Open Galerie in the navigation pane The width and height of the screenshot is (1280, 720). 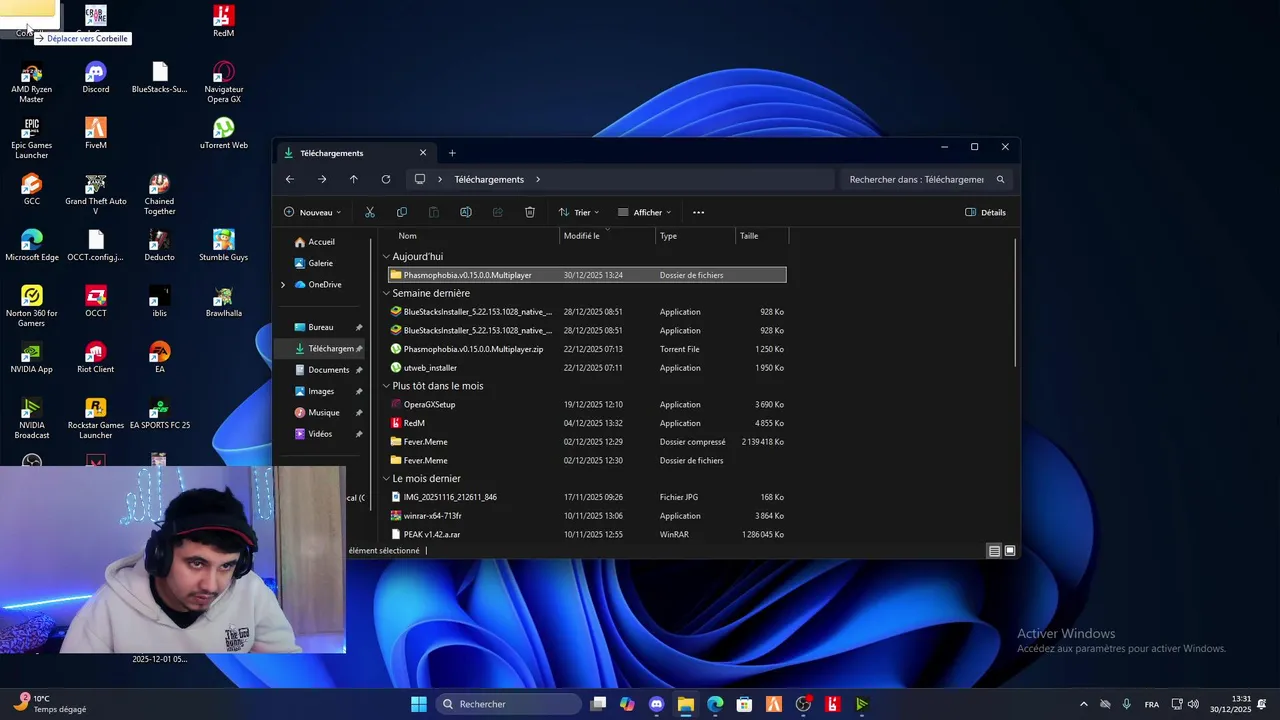coord(320,263)
